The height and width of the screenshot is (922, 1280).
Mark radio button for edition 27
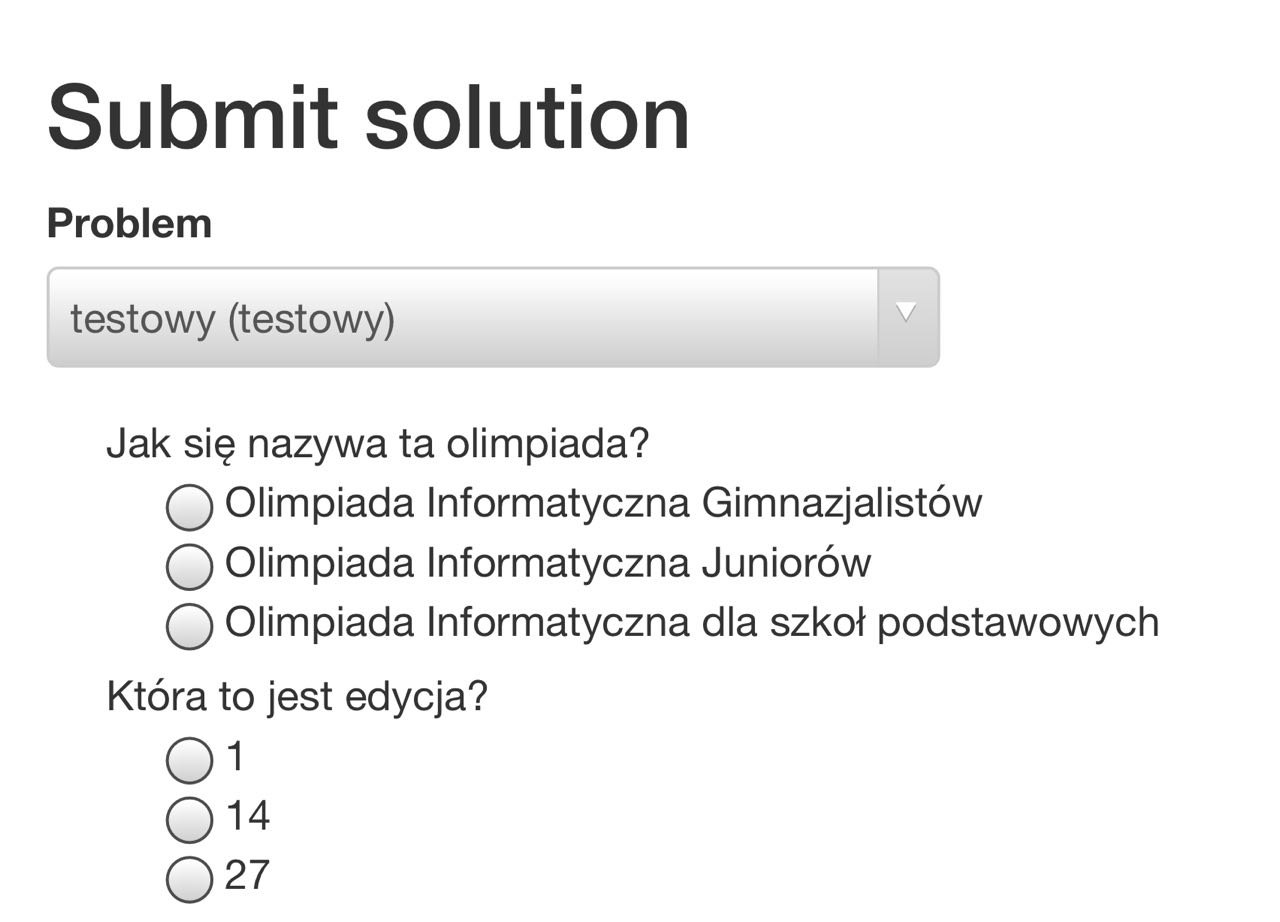pos(189,879)
